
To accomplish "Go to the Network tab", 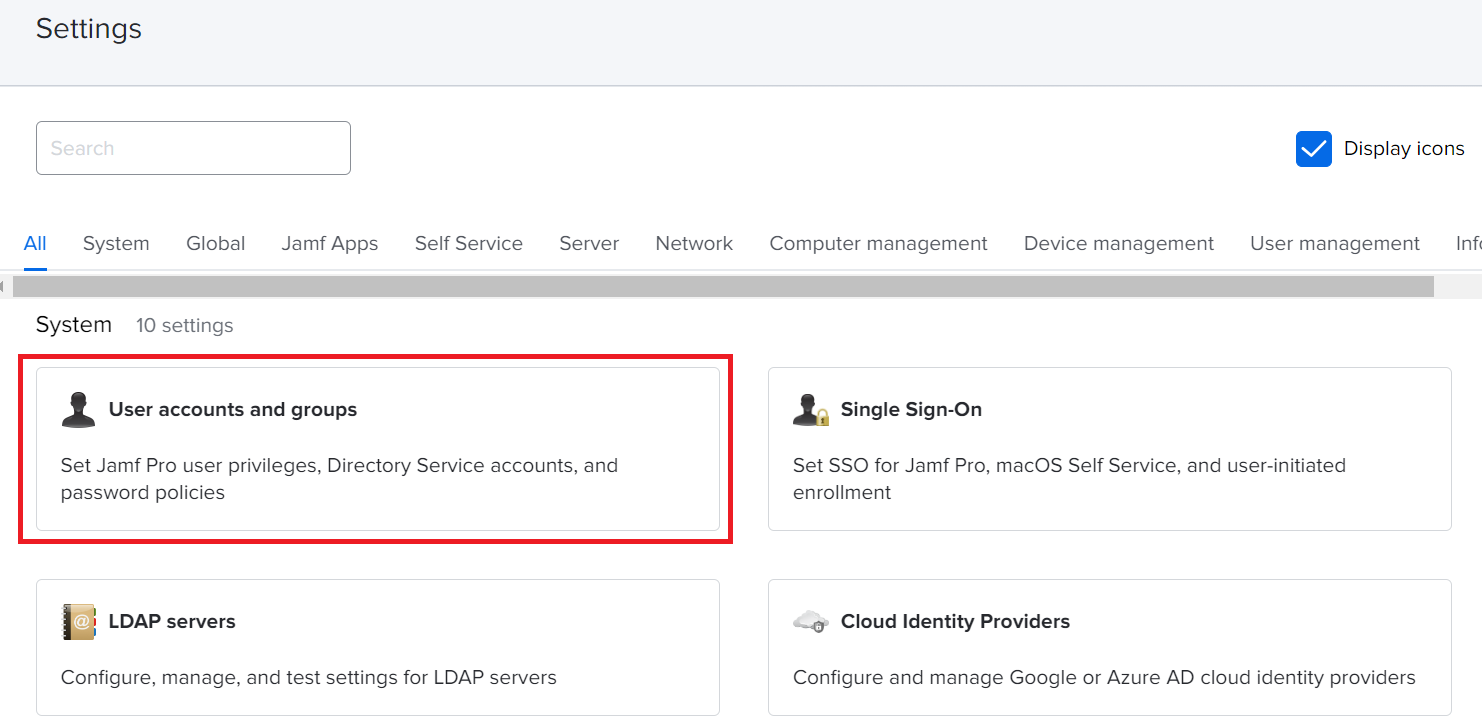I will click(x=694, y=243).
